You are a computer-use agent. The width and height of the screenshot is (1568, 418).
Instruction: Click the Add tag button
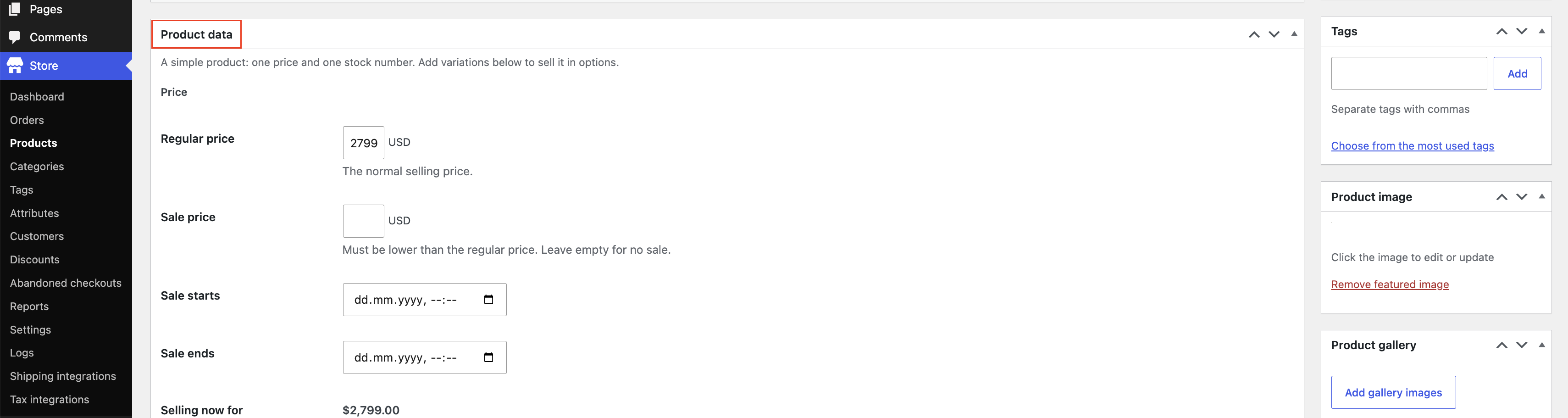[1517, 73]
